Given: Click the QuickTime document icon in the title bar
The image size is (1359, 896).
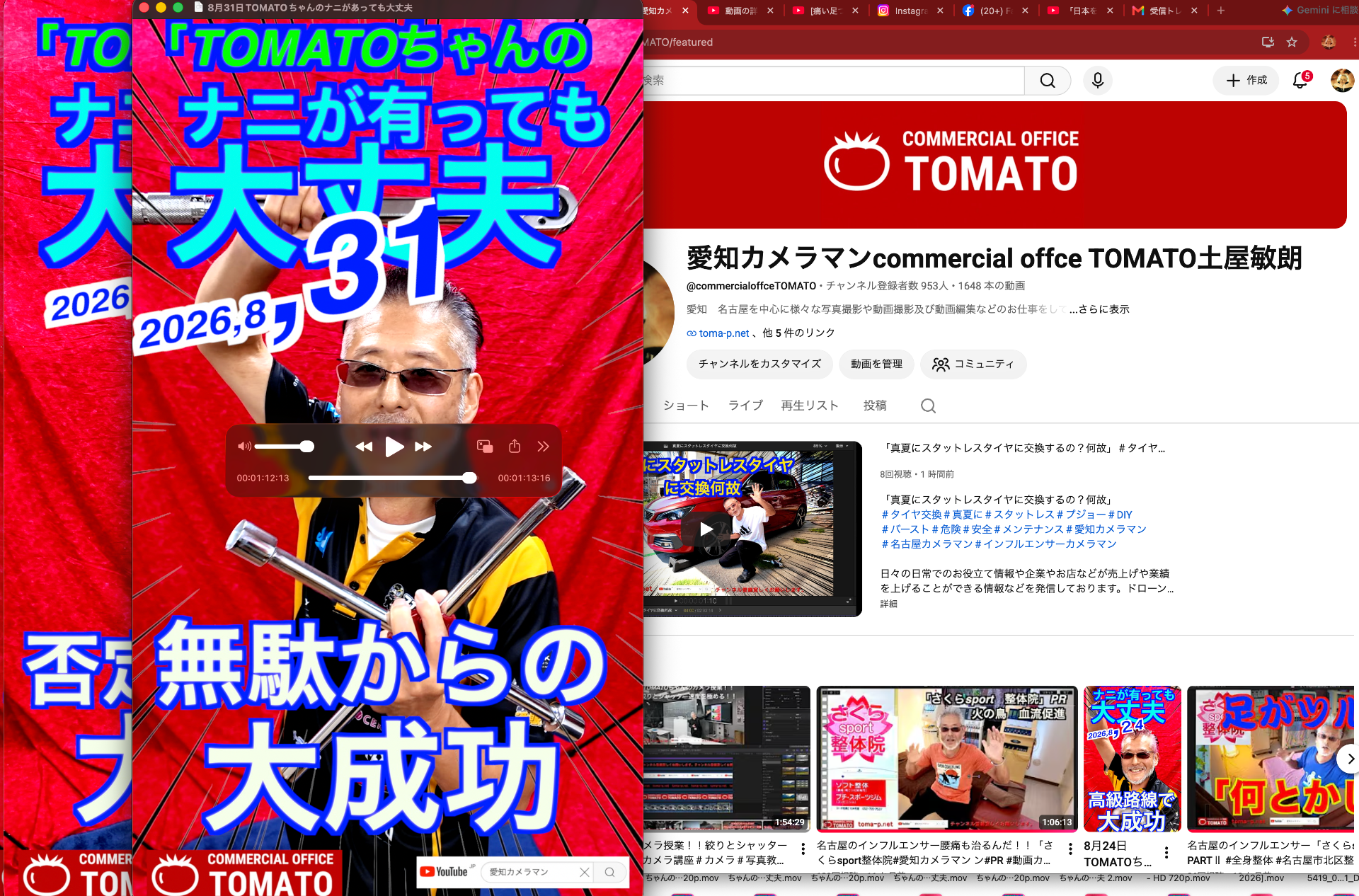Looking at the screenshot, I should (199, 8).
